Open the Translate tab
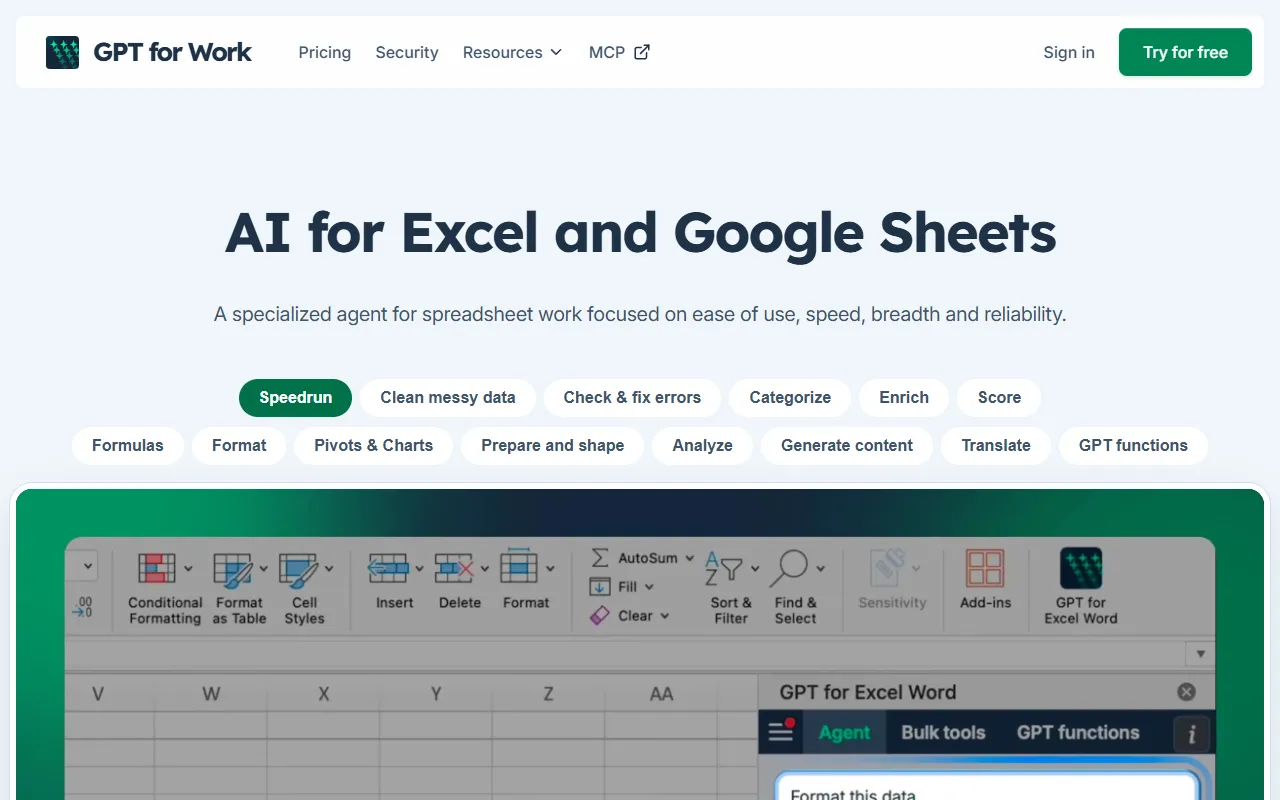Image resolution: width=1280 pixels, height=800 pixels. click(x=996, y=445)
